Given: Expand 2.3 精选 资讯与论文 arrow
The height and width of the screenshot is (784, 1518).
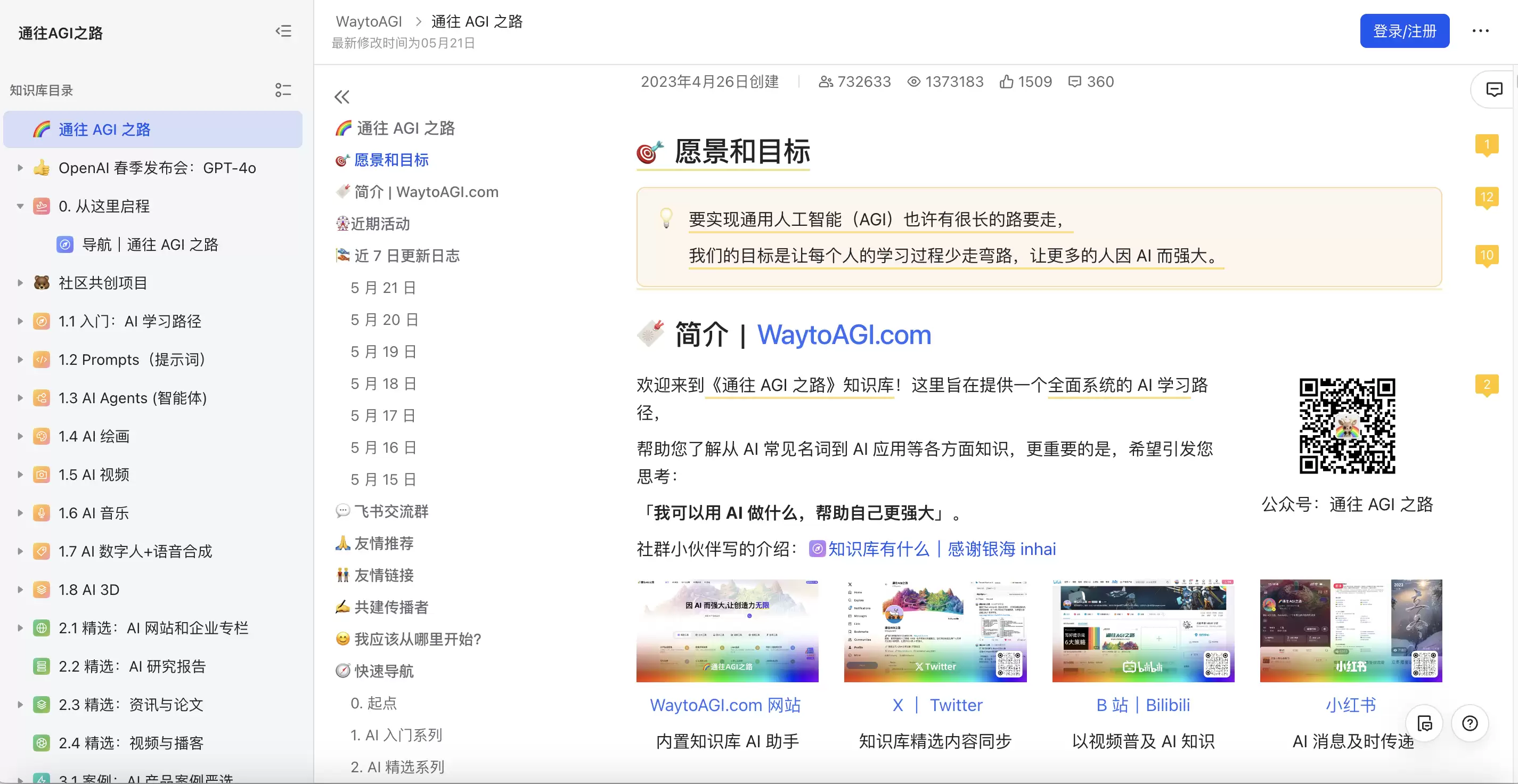Looking at the screenshot, I should [x=20, y=705].
